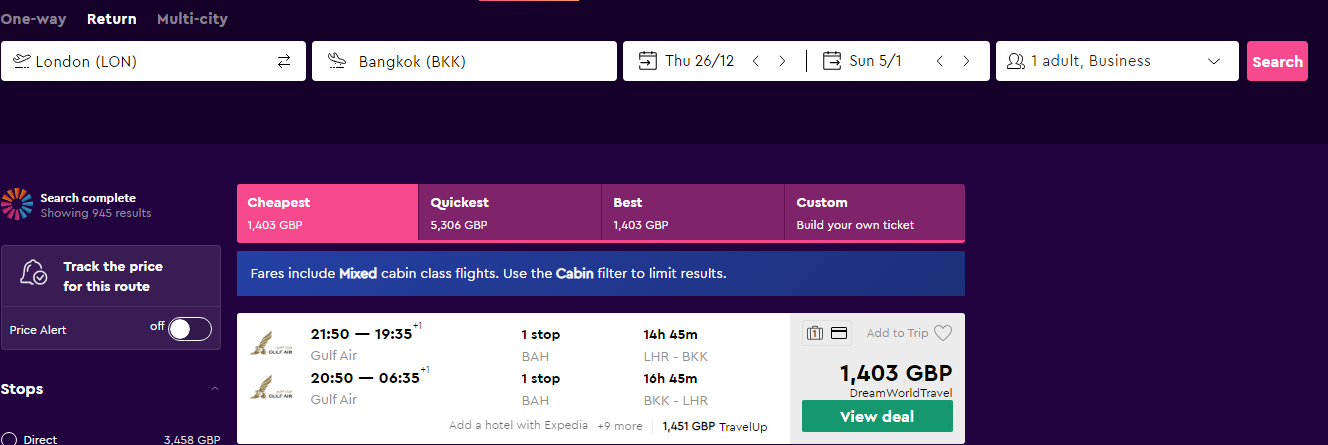Move the departure date to the next day

(782, 61)
